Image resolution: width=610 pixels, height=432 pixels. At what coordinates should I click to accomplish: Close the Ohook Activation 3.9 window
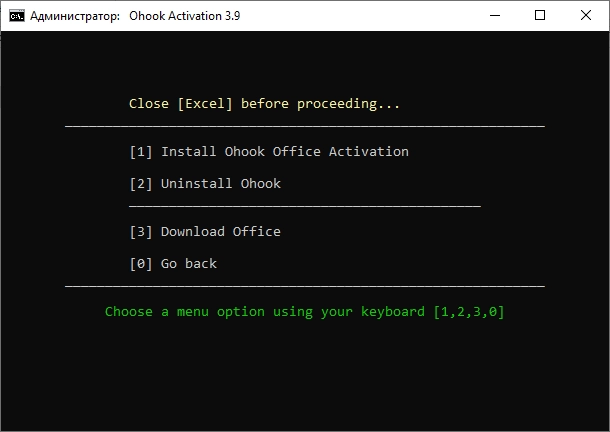[586, 16]
